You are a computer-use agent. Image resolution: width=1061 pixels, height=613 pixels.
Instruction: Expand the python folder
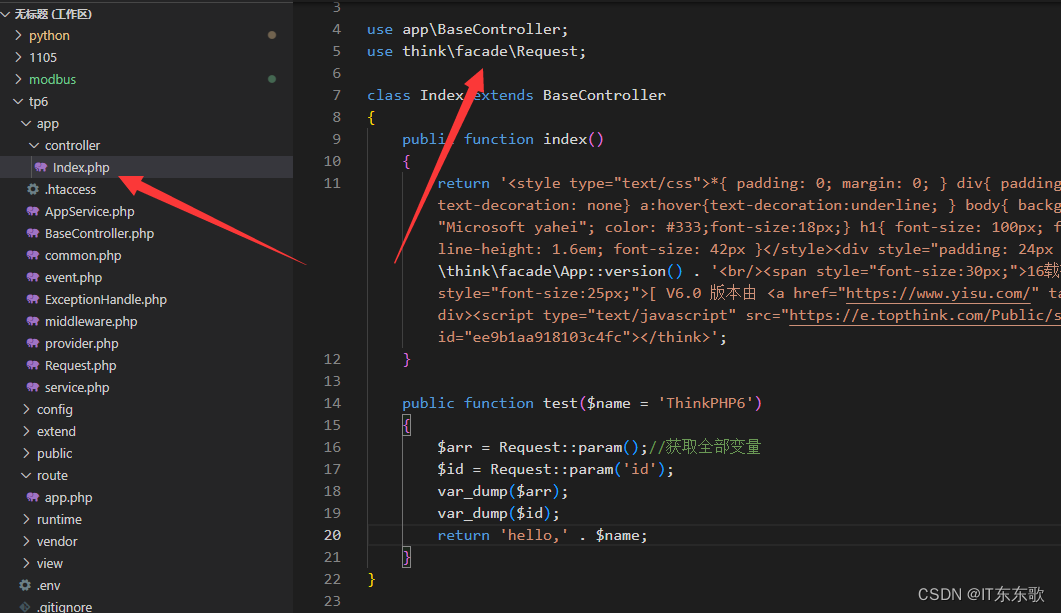(18, 35)
